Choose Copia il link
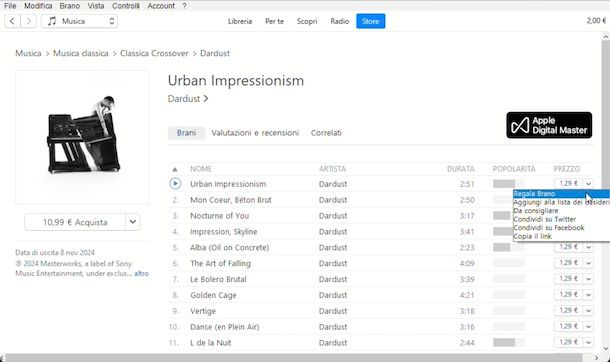This screenshot has height=362, width=610. [561, 236]
